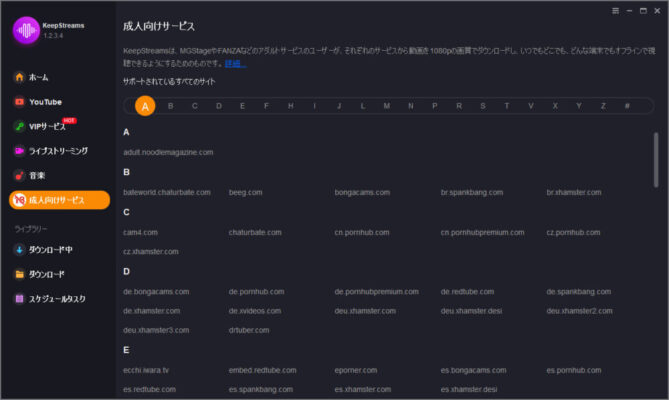Open de.xvideos.com site link

255,311
